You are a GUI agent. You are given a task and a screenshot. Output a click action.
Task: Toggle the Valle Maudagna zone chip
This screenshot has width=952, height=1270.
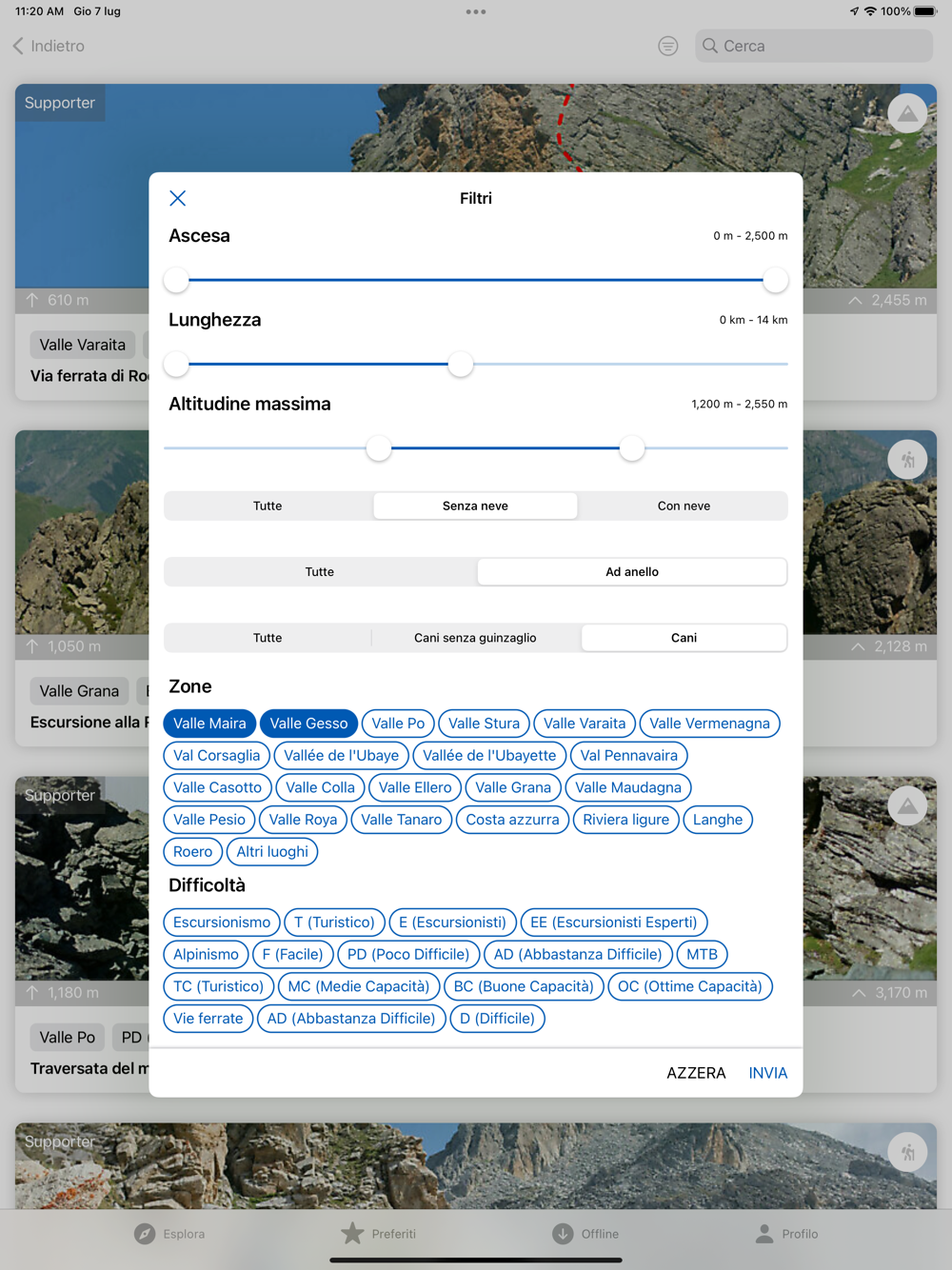coord(628,787)
